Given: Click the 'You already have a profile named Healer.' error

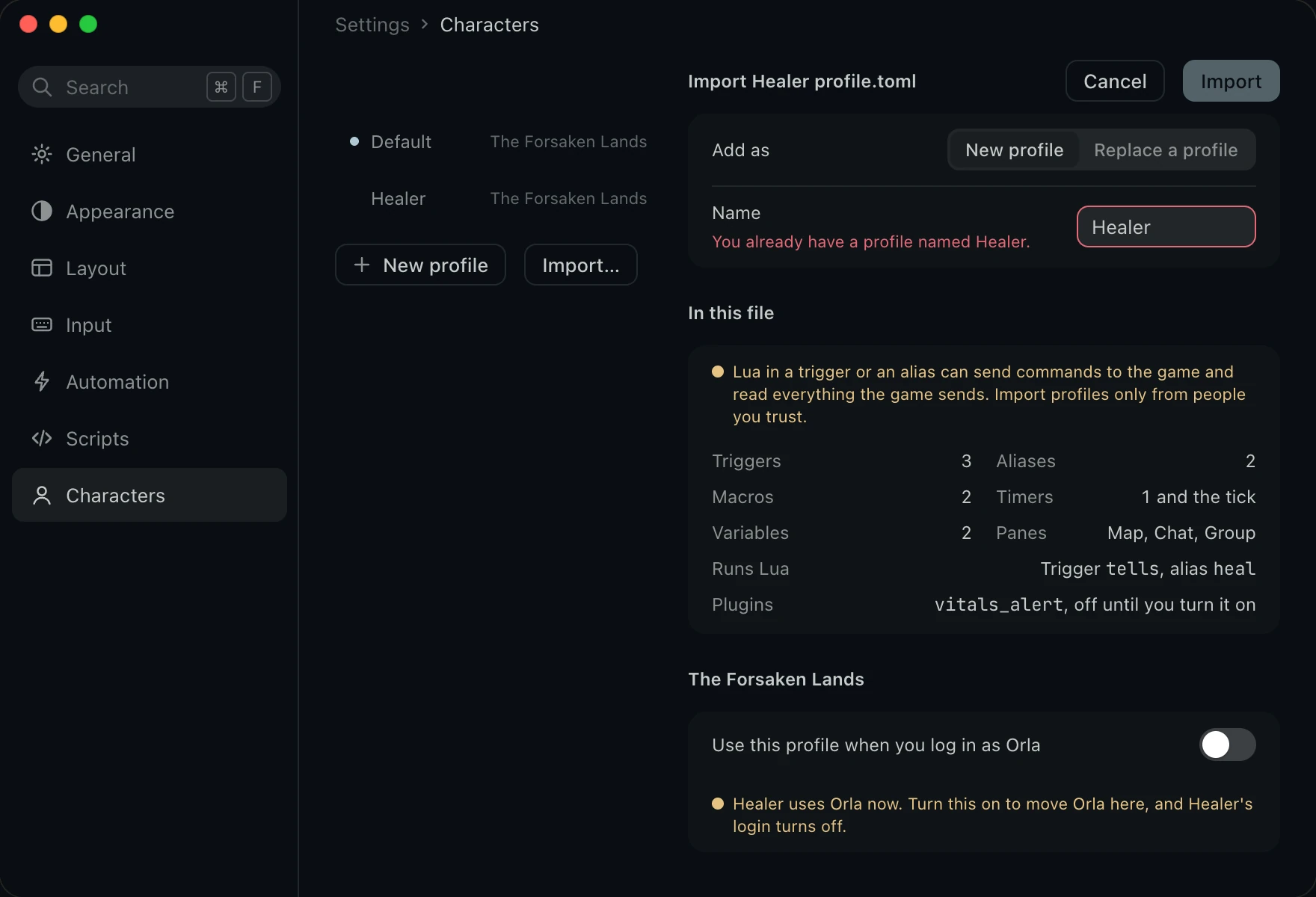Looking at the screenshot, I should 871,241.
